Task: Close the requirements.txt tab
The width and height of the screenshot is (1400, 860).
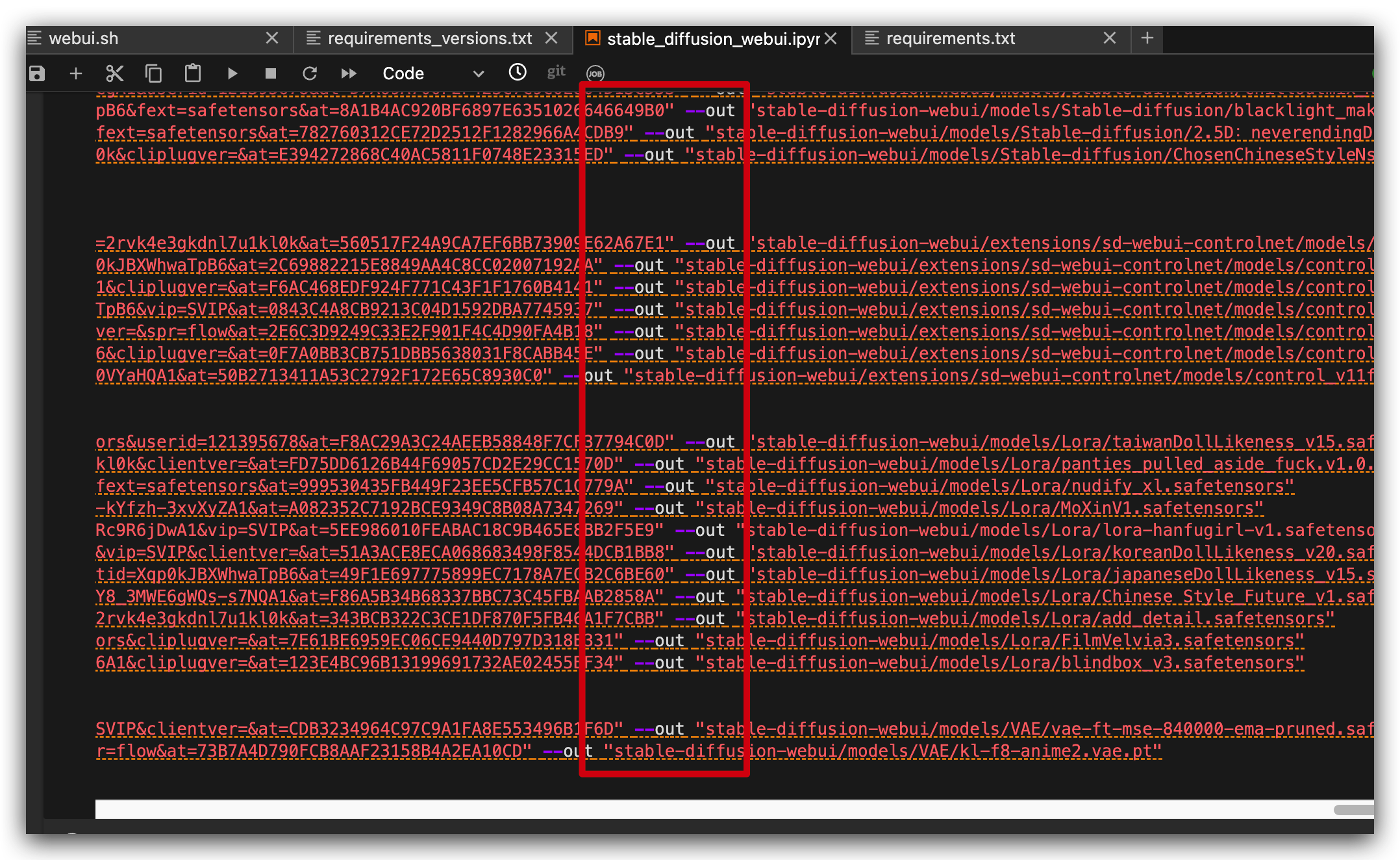Action: tap(1110, 38)
